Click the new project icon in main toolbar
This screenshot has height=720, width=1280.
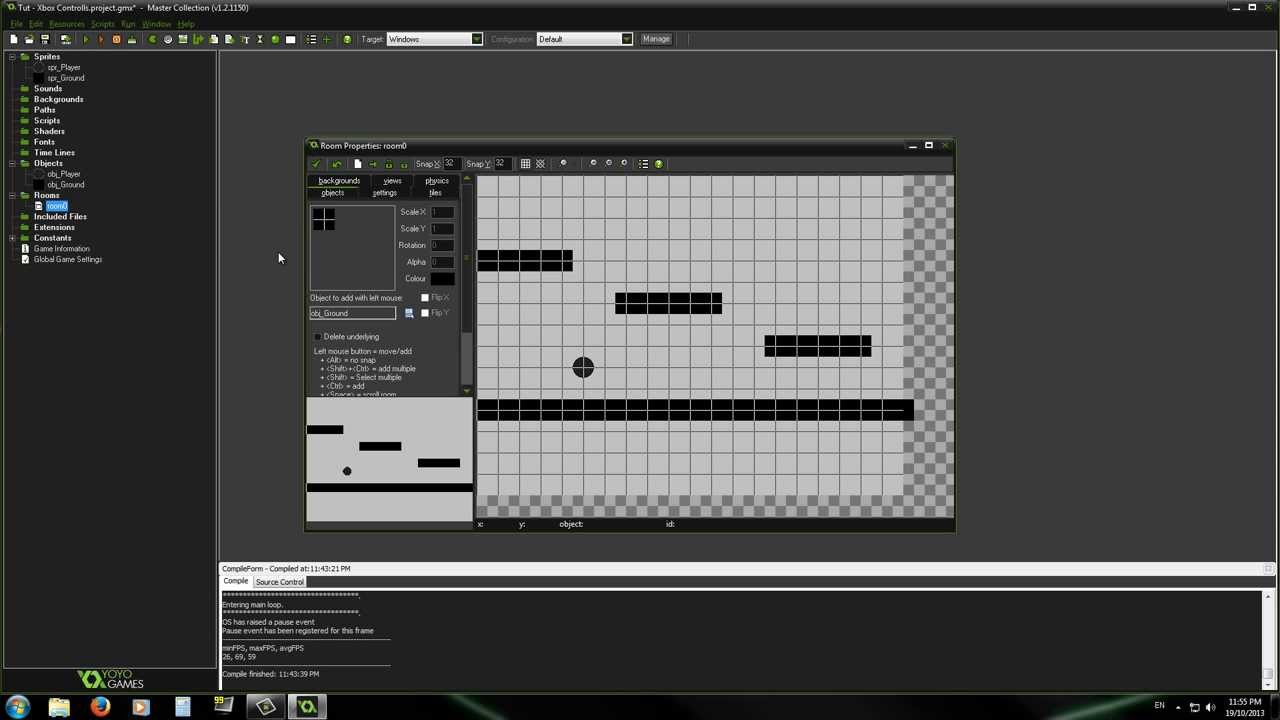click(x=13, y=39)
